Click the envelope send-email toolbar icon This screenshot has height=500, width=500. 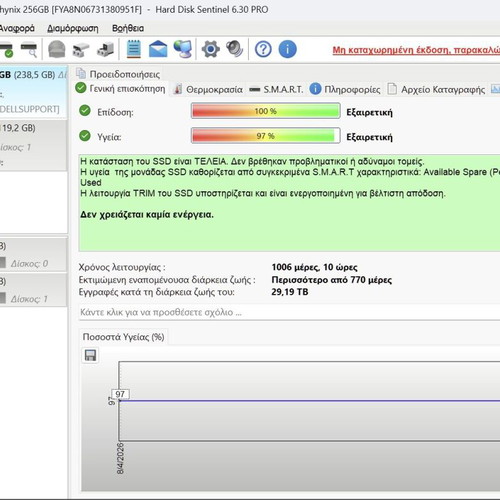pyautogui.click(x=158, y=49)
